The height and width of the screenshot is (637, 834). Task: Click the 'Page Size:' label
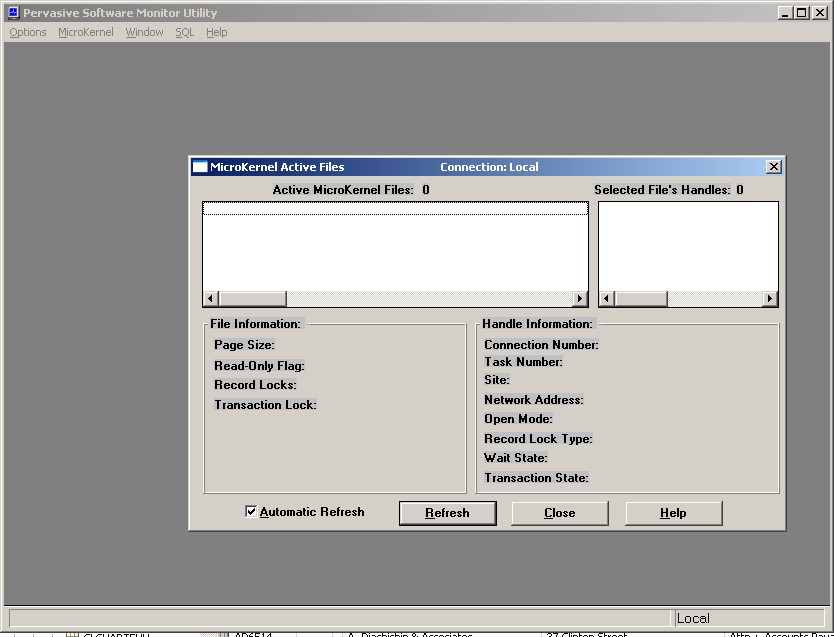pos(244,345)
